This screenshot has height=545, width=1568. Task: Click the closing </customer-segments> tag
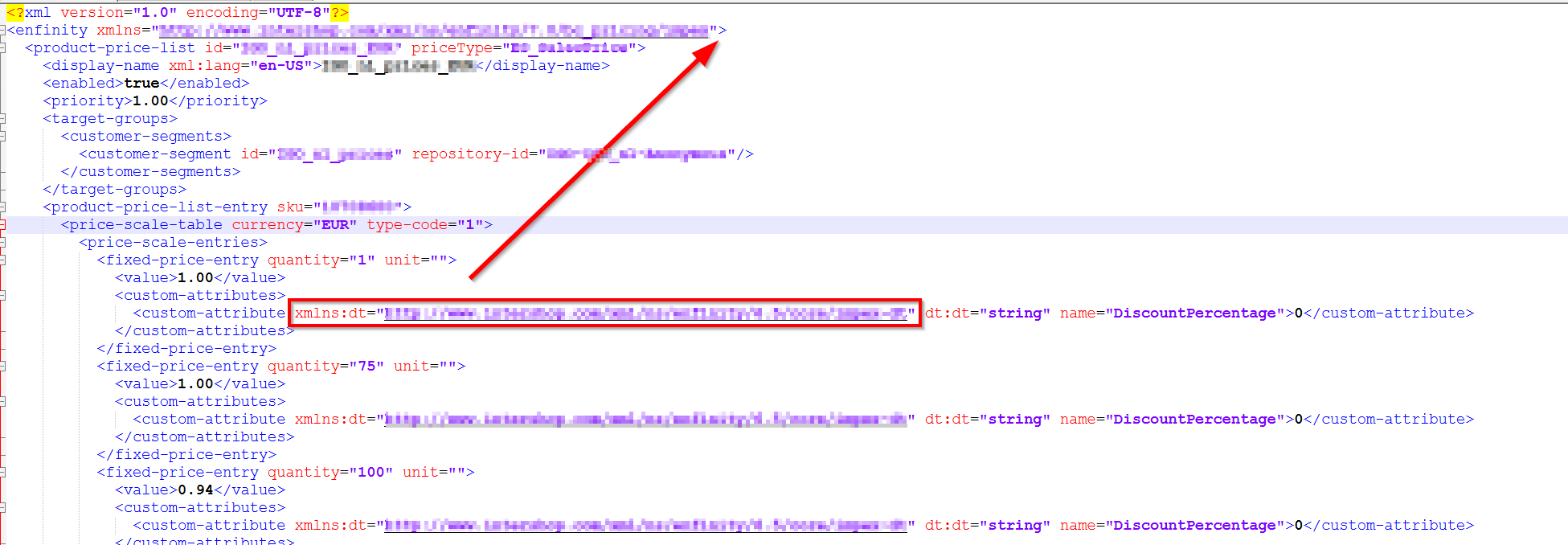150,172
